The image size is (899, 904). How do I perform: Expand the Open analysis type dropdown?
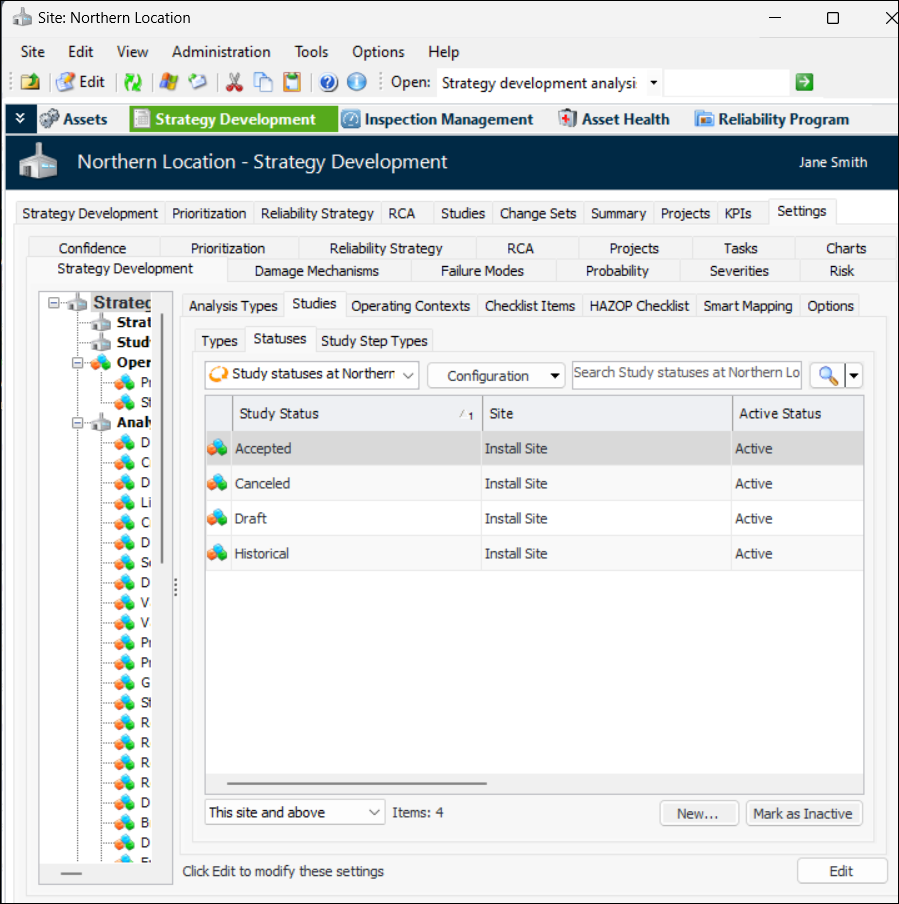(653, 83)
